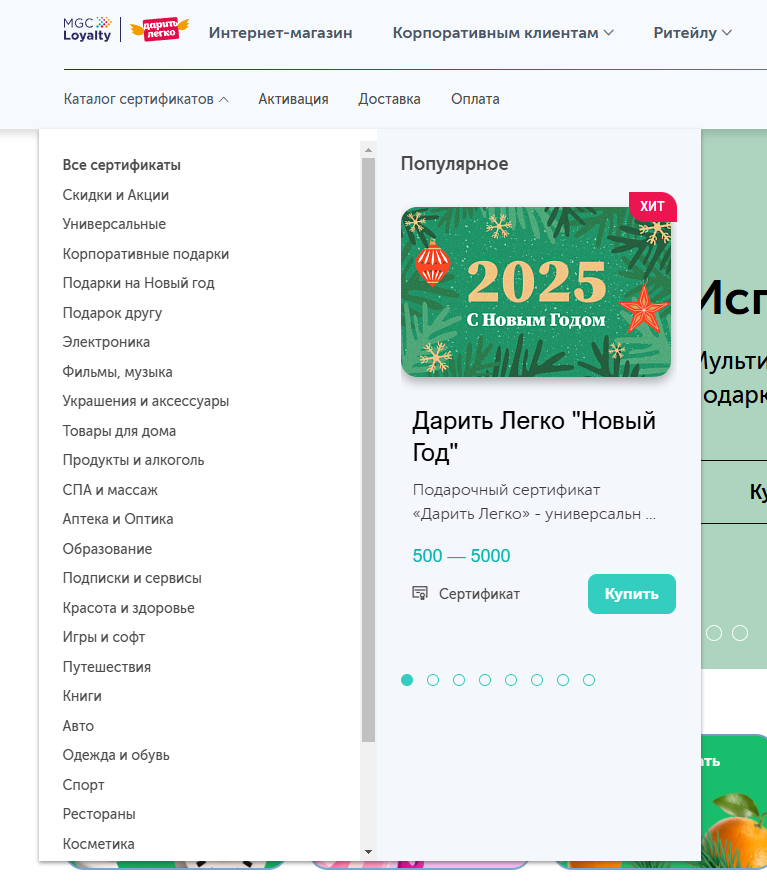
Task: Click the 500 — 5000 price range
Action: click(x=461, y=556)
